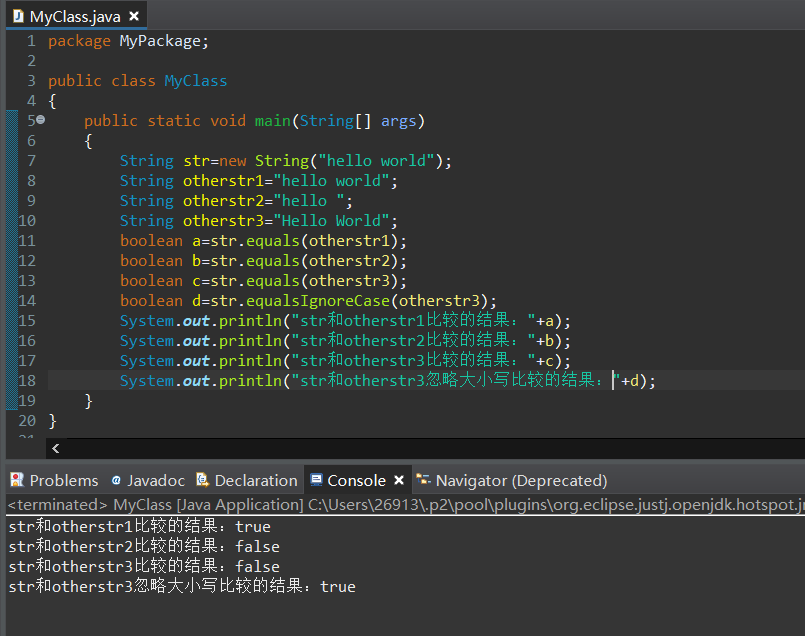
Task: Click the Declaration view icon
Action: (x=202, y=480)
